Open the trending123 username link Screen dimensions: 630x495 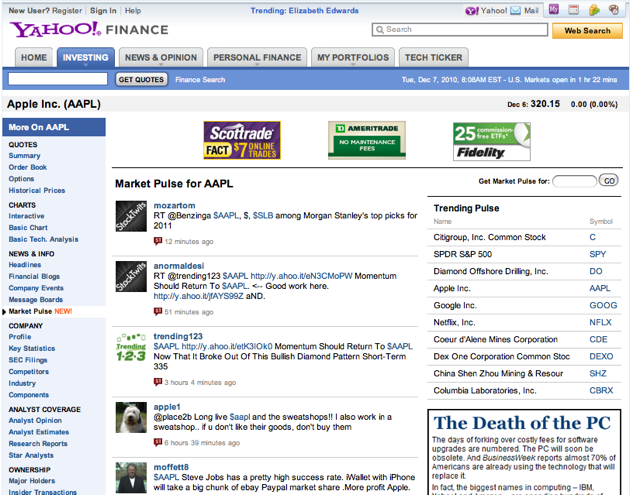[x=178, y=336]
